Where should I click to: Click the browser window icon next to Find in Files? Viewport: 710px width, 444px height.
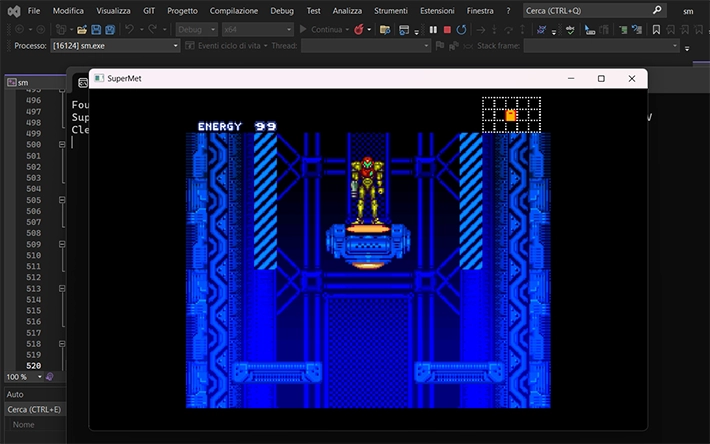click(404, 30)
